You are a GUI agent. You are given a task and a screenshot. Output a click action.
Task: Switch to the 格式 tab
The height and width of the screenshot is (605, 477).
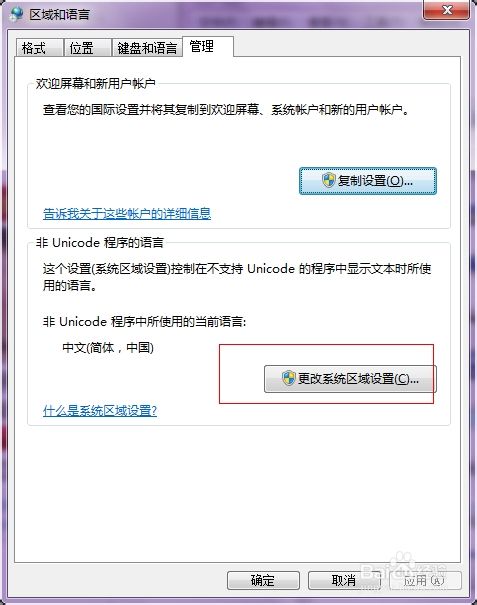tap(39, 48)
